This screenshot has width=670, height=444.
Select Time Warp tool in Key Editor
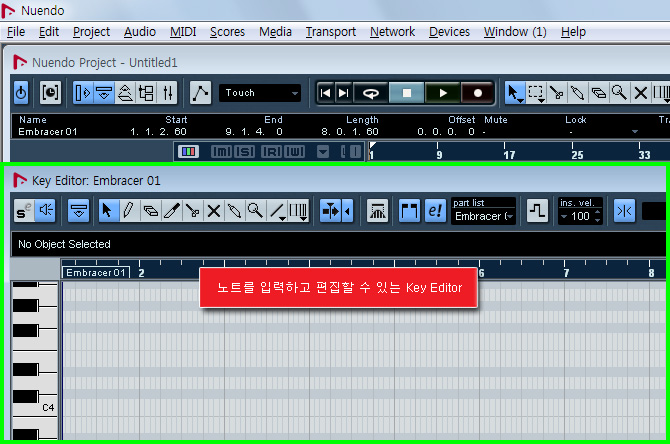click(x=298, y=211)
